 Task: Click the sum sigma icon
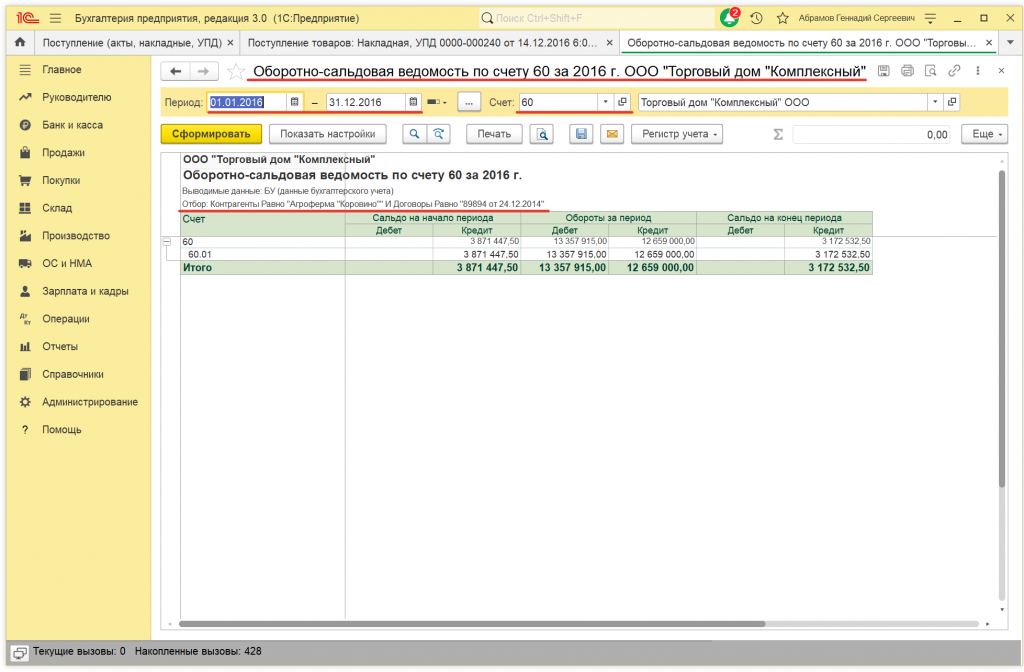tap(778, 135)
